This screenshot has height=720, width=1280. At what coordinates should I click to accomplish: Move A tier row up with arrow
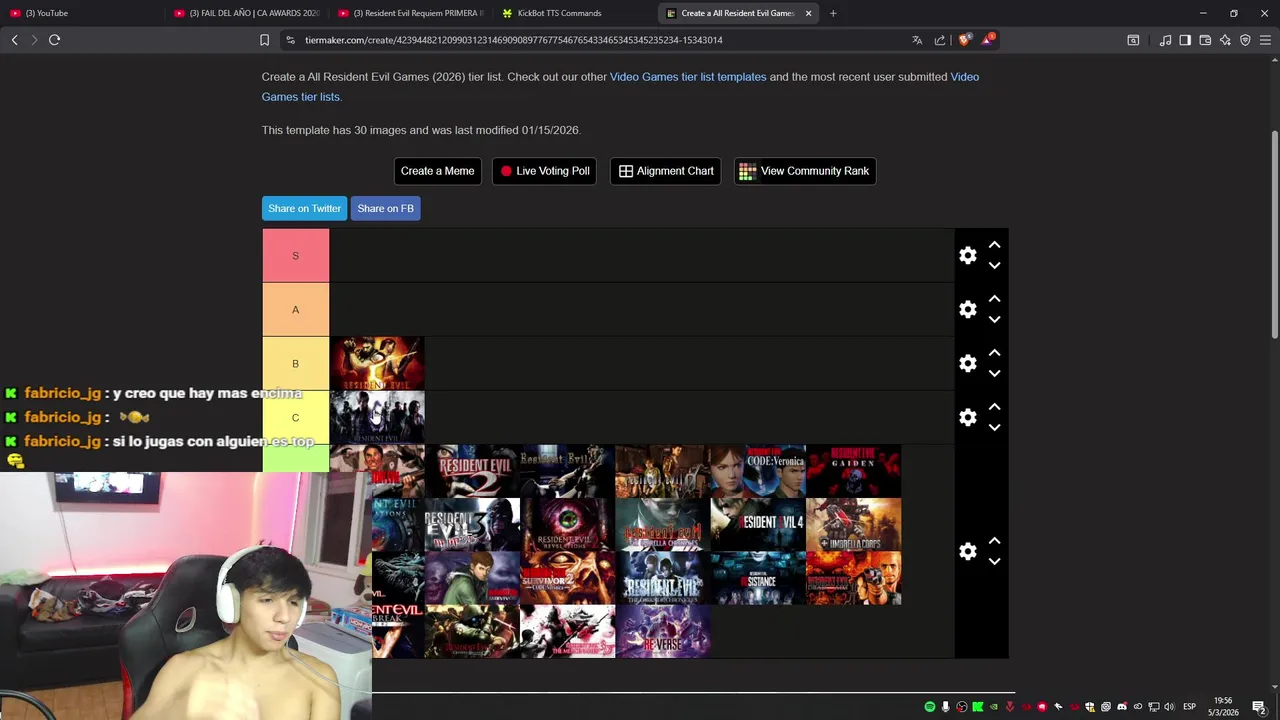pos(994,299)
